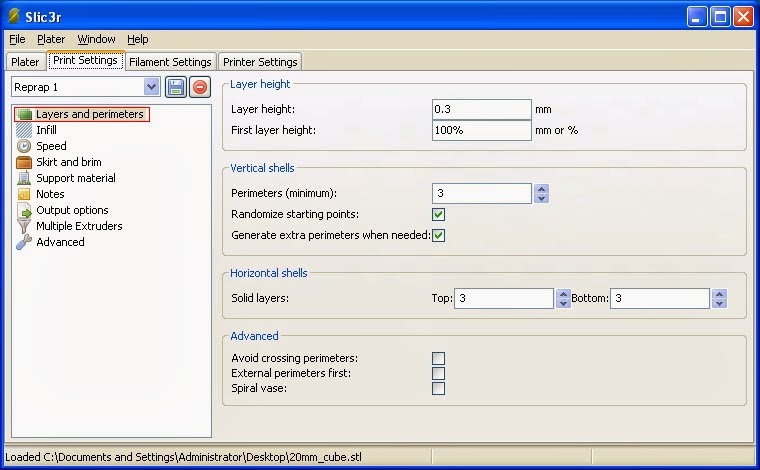Viewport: 760px width, 470px height.
Task: Save the preset with floppy disk icon
Action: [x=176, y=87]
